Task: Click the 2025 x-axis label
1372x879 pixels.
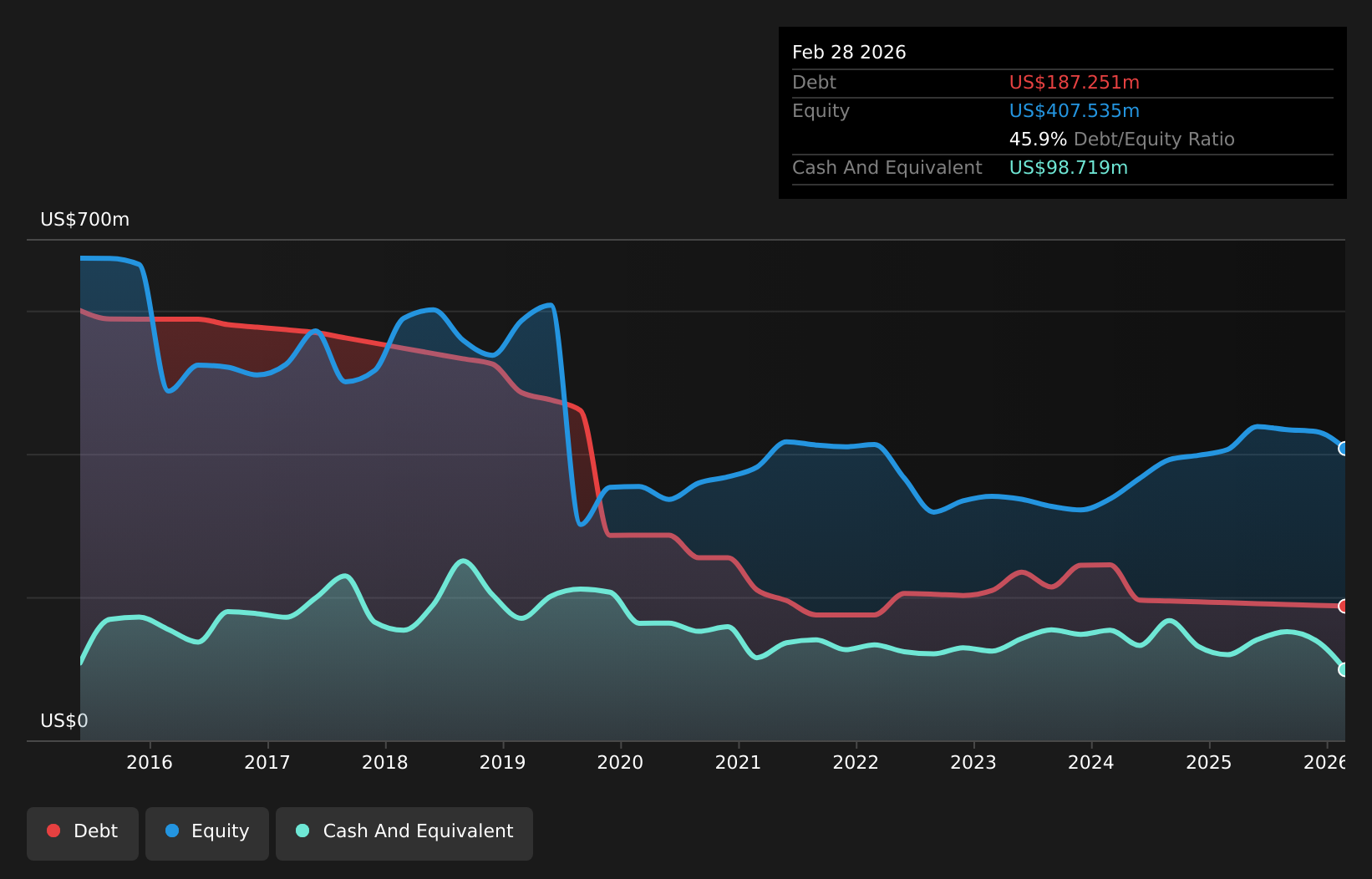Action: click(1209, 762)
